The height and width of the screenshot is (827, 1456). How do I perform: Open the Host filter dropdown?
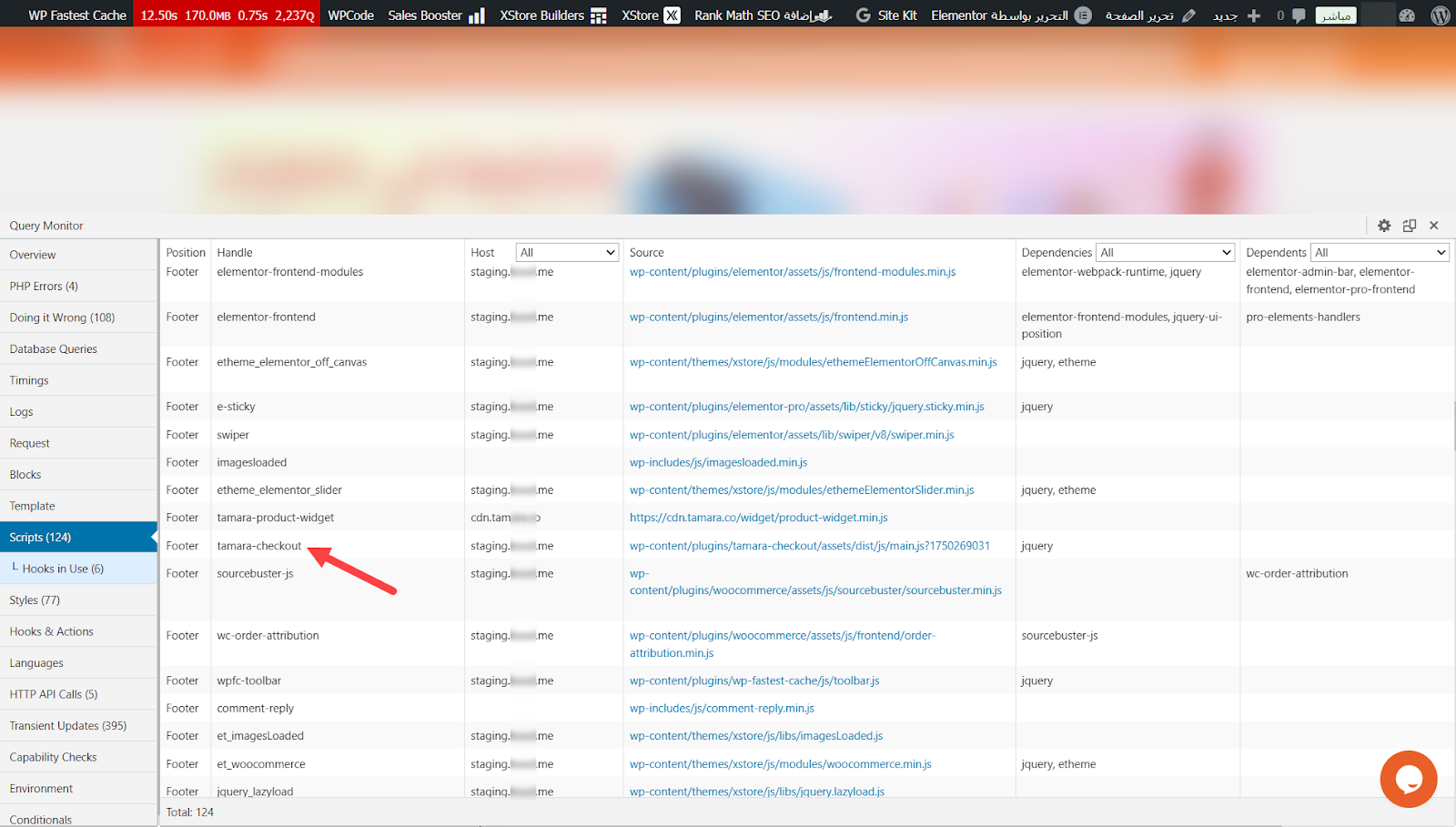[567, 253]
